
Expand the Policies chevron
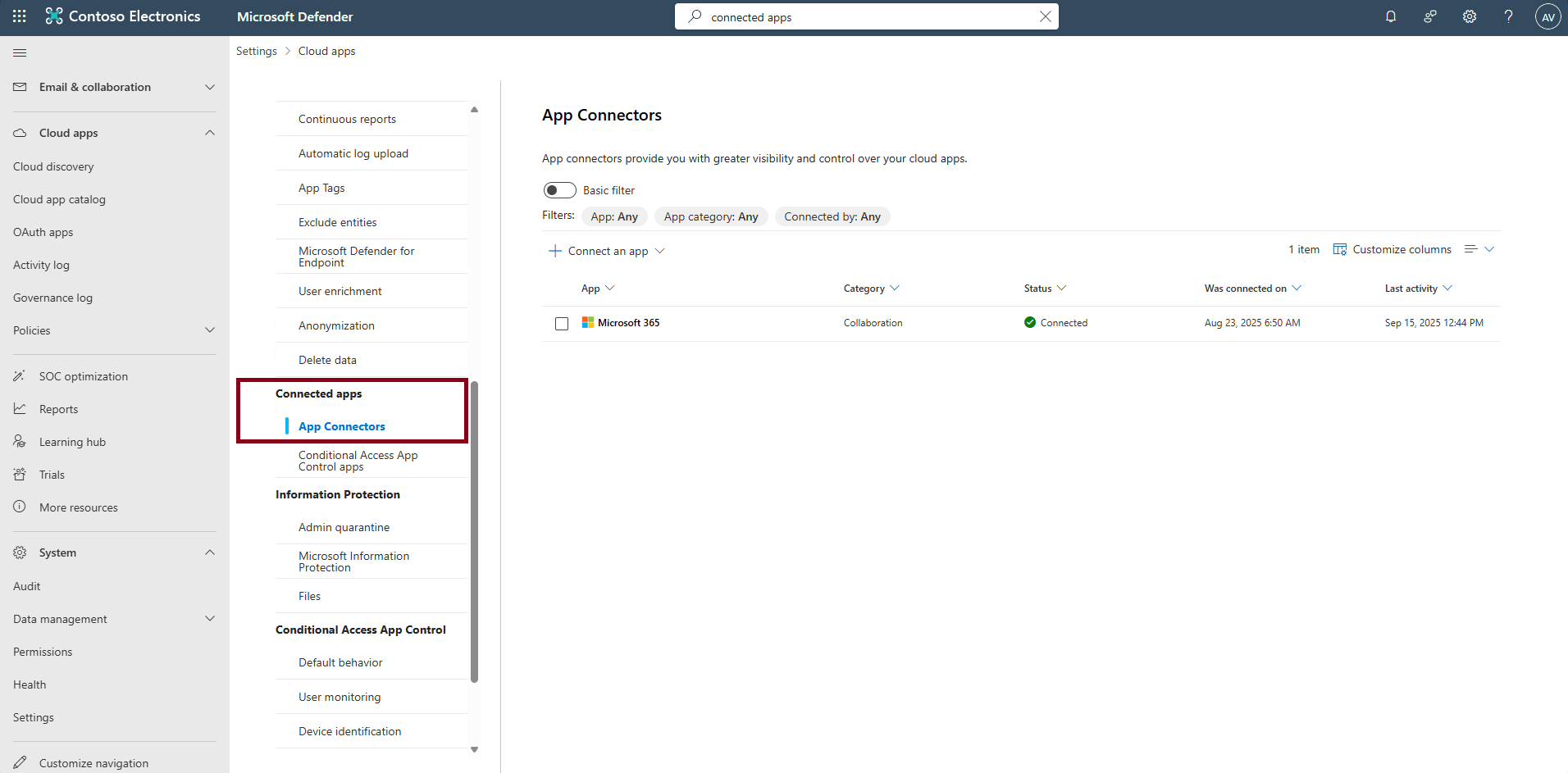pos(210,330)
